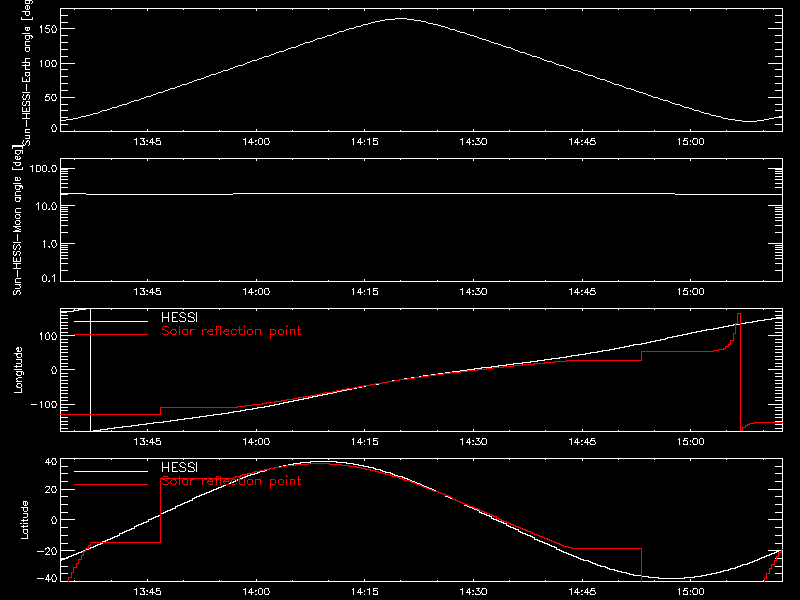
Task: Click the Sun-HESSI-Moon angle axis label
Action: (x=17, y=220)
